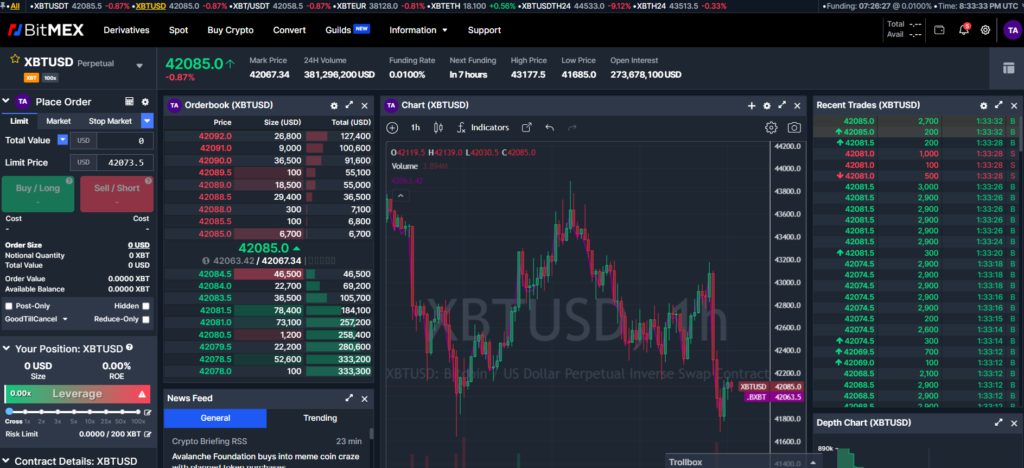Open the GoodTillCancel dropdown
The width and height of the screenshot is (1024, 468).
pyautogui.click(x=36, y=319)
